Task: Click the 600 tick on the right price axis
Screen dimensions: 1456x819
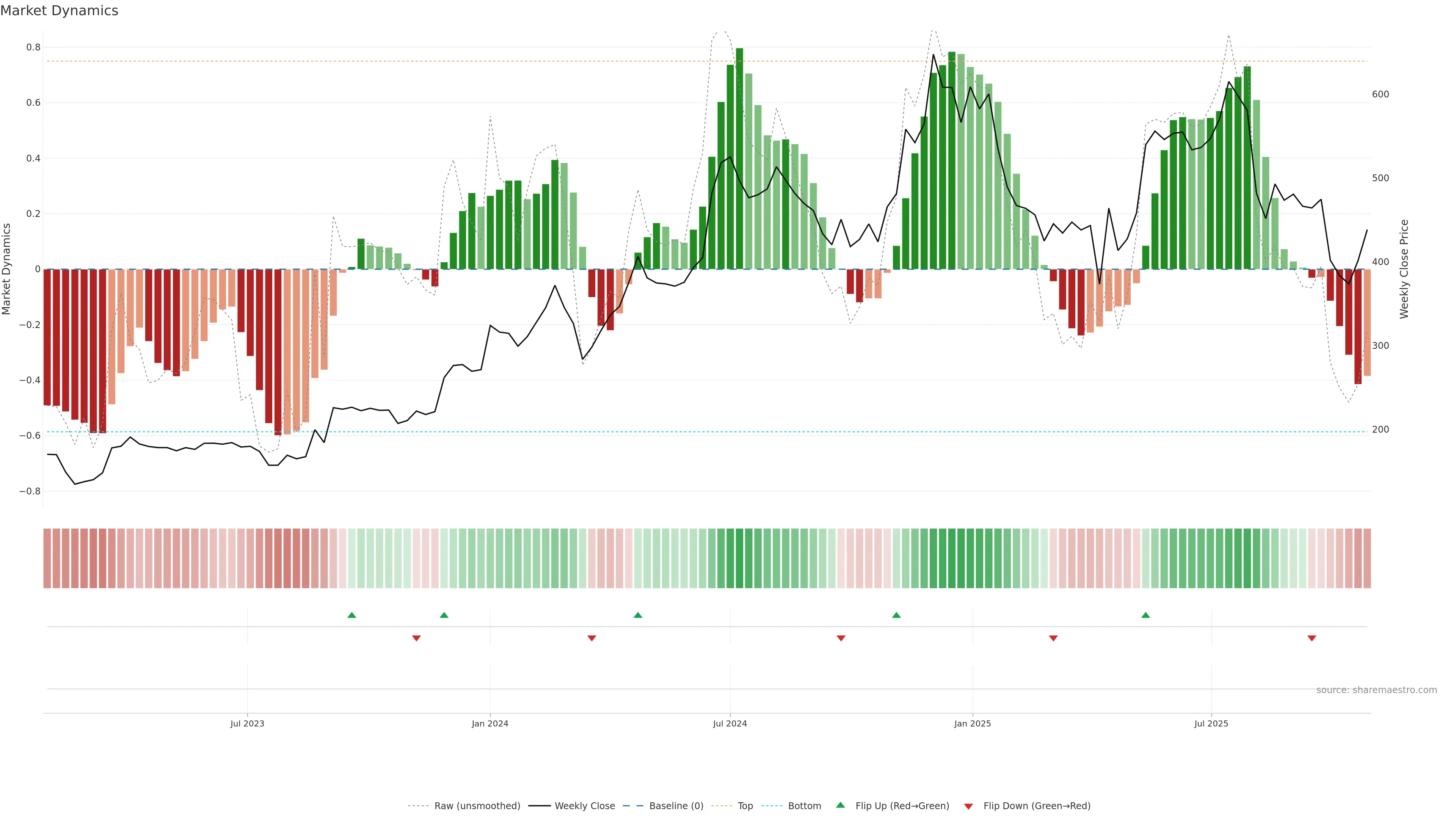Action: [x=1380, y=94]
